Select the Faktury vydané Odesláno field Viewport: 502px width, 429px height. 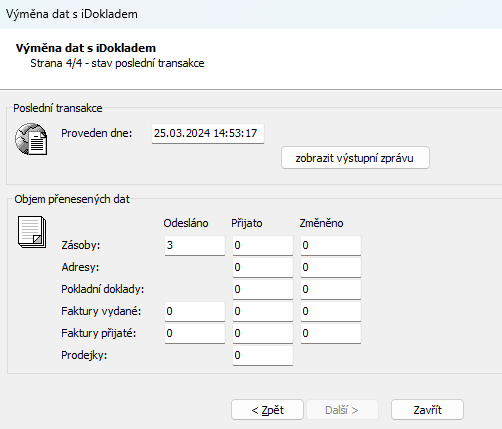195,312
